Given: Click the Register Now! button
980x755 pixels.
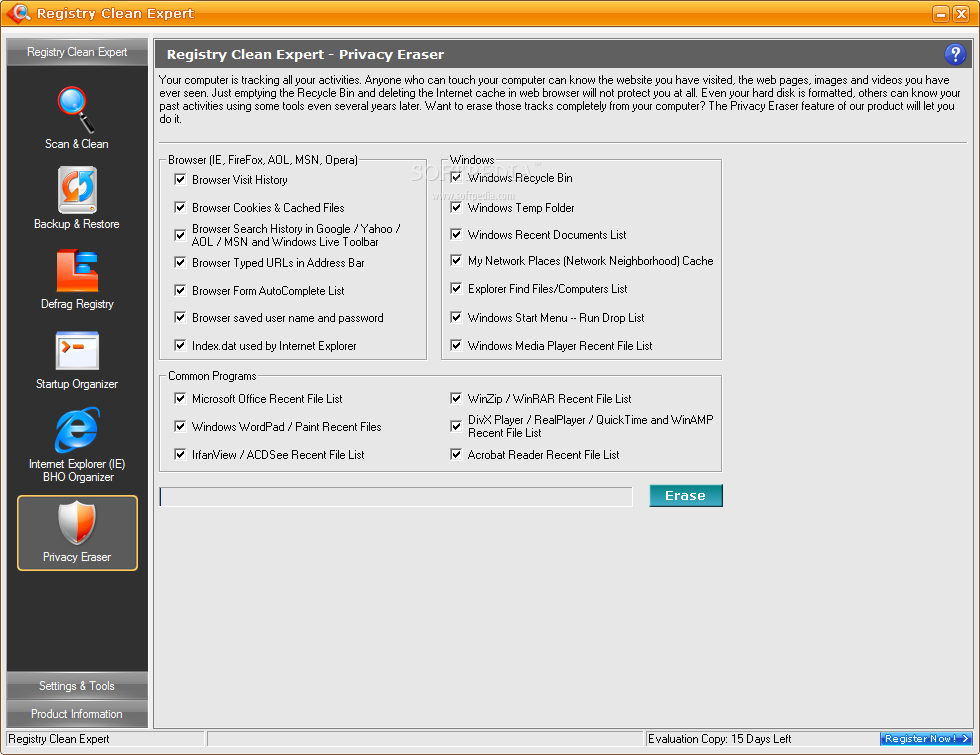Looking at the screenshot, I should pyautogui.click(x=926, y=739).
